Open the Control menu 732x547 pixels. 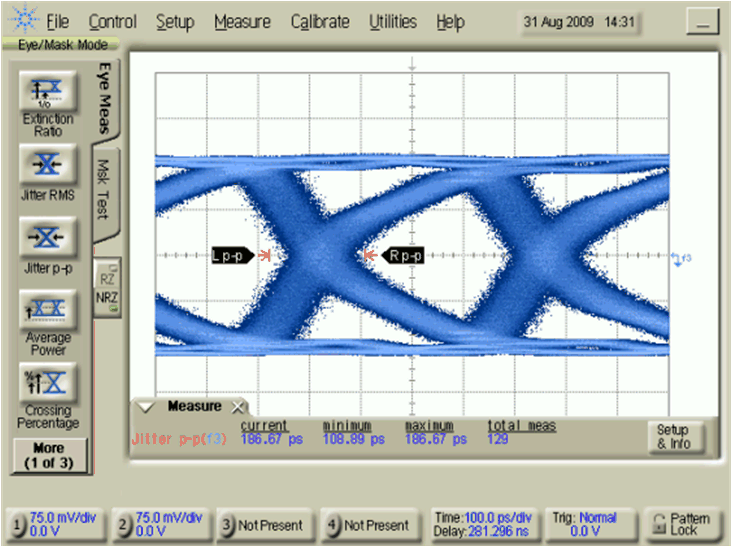[113, 22]
